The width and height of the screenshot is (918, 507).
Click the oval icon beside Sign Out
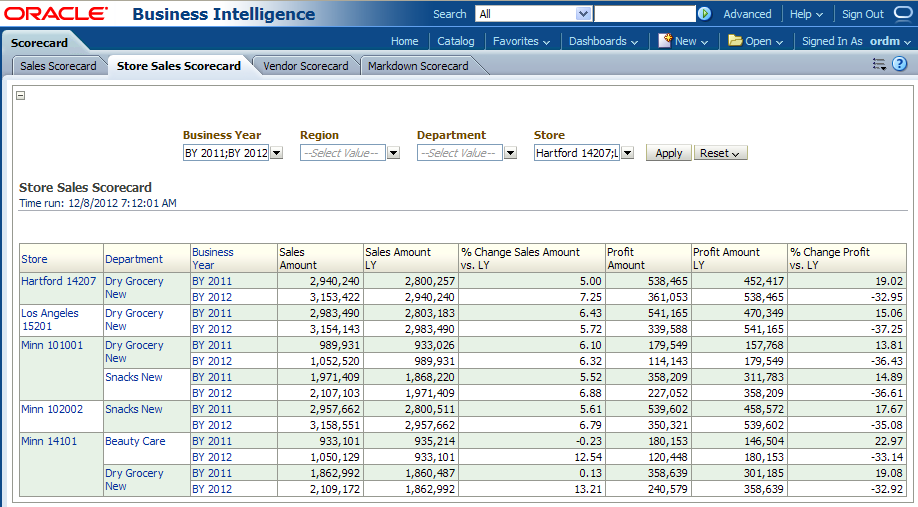click(902, 14)
